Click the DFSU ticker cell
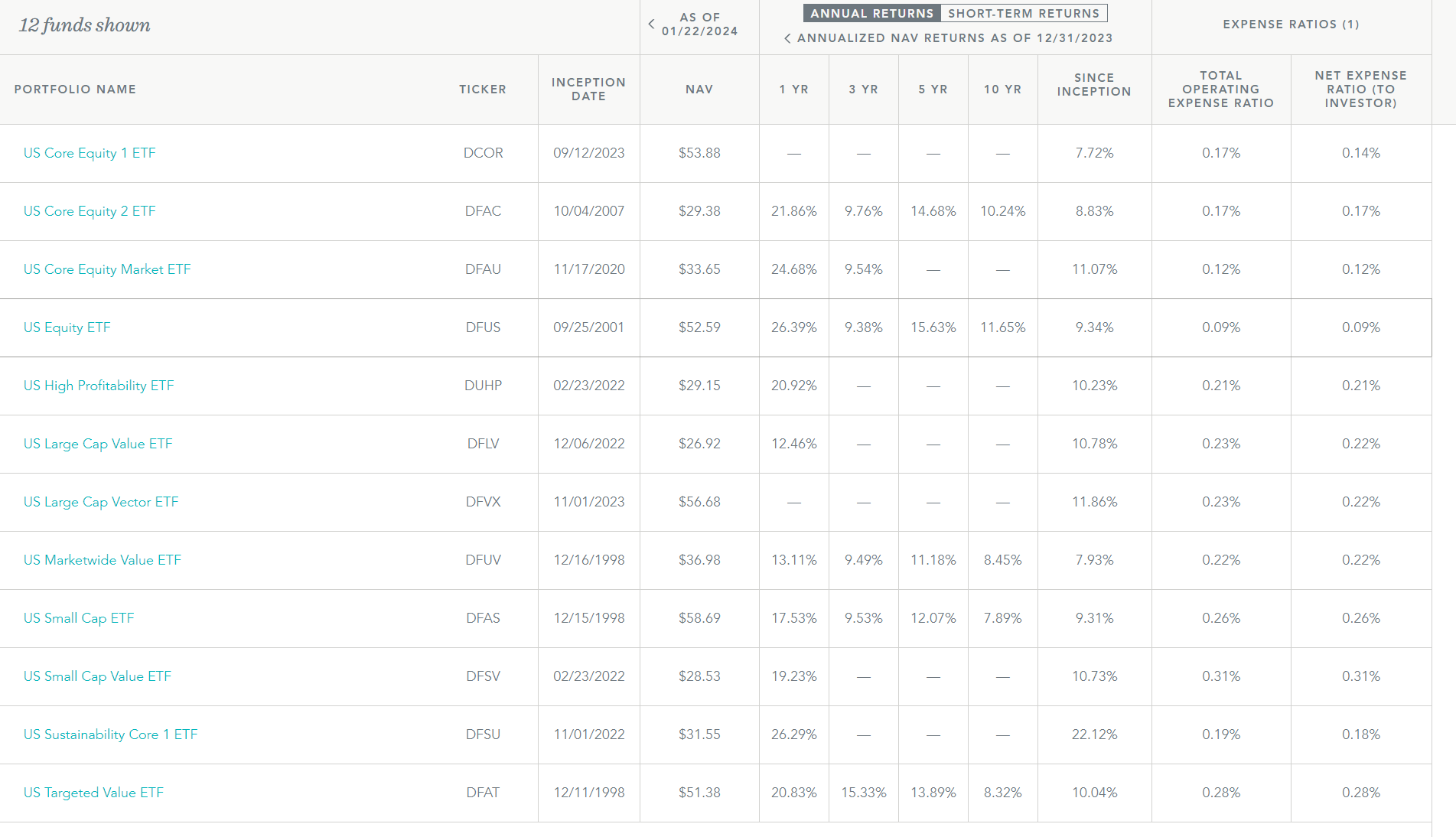 point(484,734)
